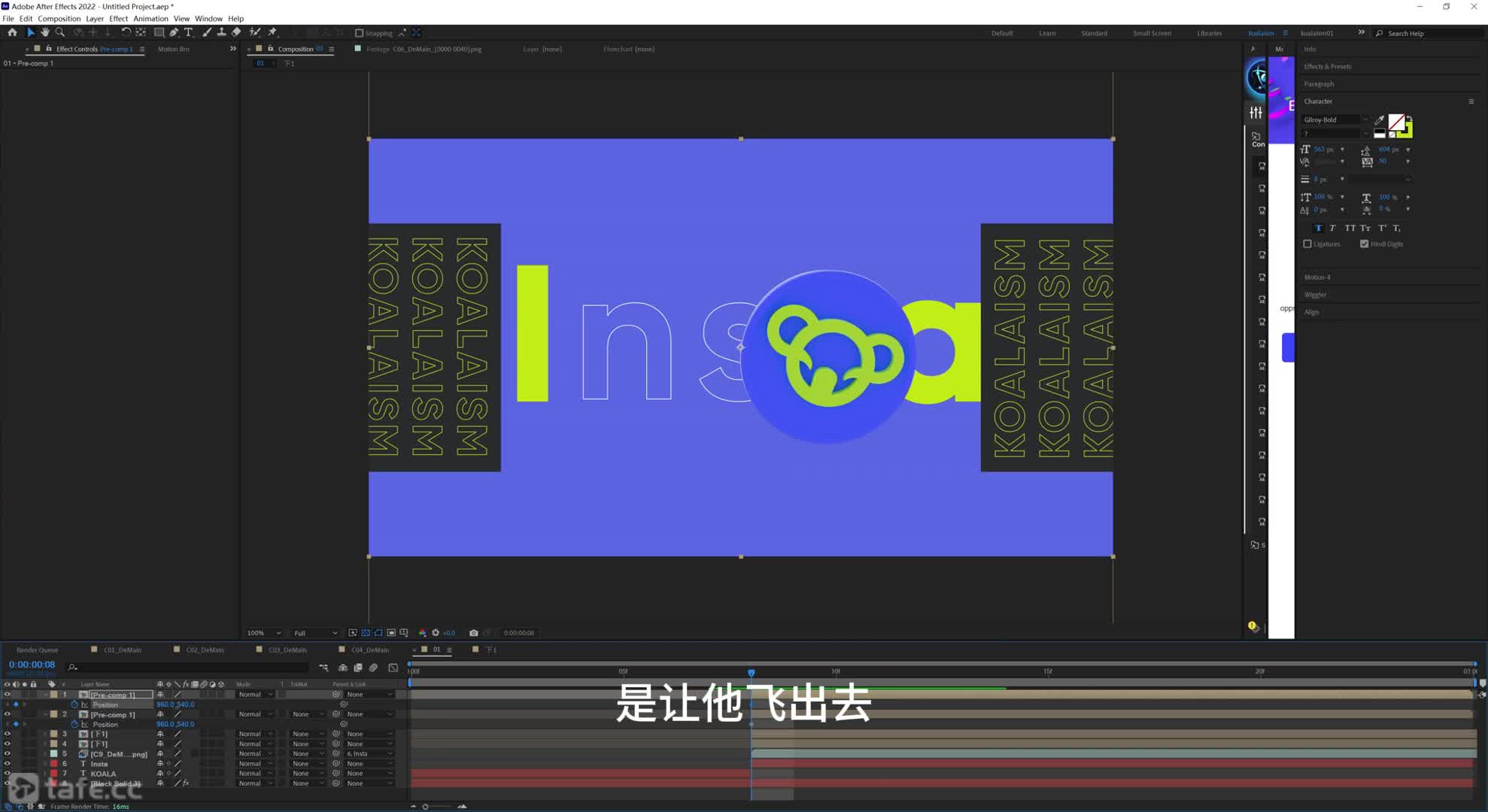Select the Eraser tool

coord(236,32)
